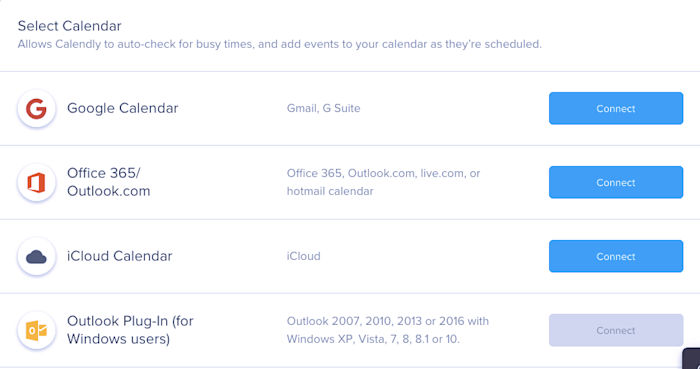
Task: Click the 'Outlook 2007, 2010, 2013' description line
Action: click(x=388, y=321)
